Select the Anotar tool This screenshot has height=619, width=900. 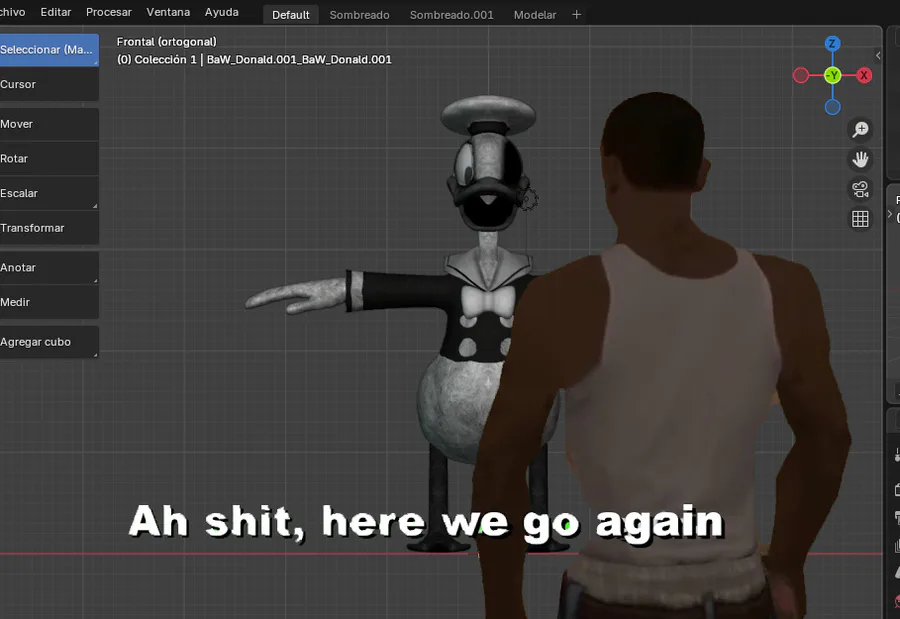(x=49, y=268)
